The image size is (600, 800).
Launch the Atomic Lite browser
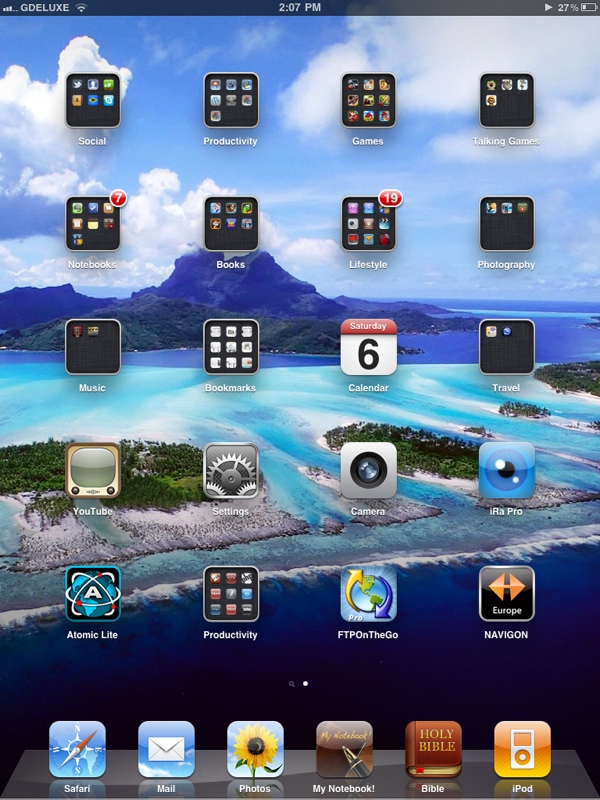pos(93,594)
